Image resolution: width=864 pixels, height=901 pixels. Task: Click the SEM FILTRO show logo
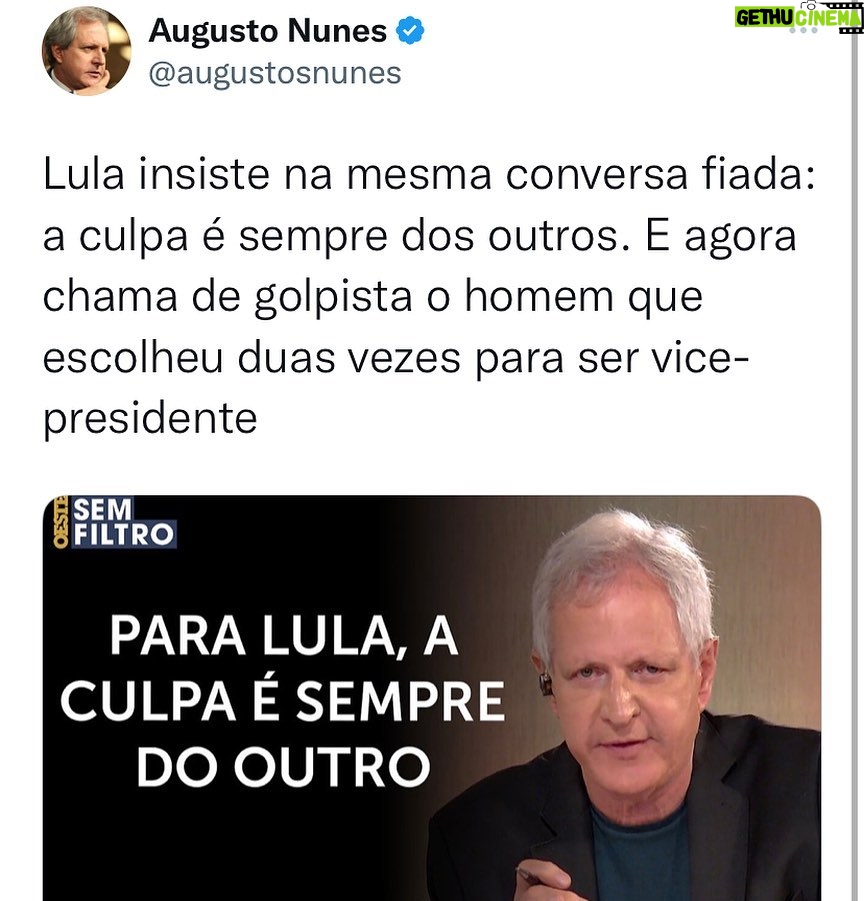[124, 522]
